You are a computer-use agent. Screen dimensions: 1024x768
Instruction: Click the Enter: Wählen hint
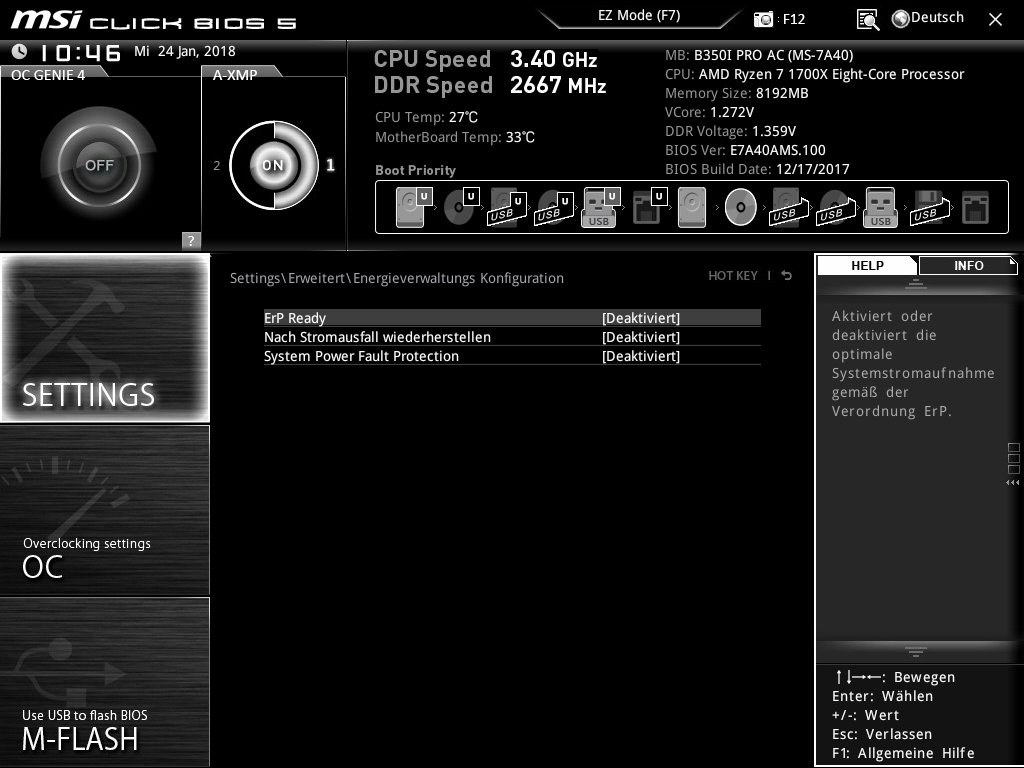882,696
